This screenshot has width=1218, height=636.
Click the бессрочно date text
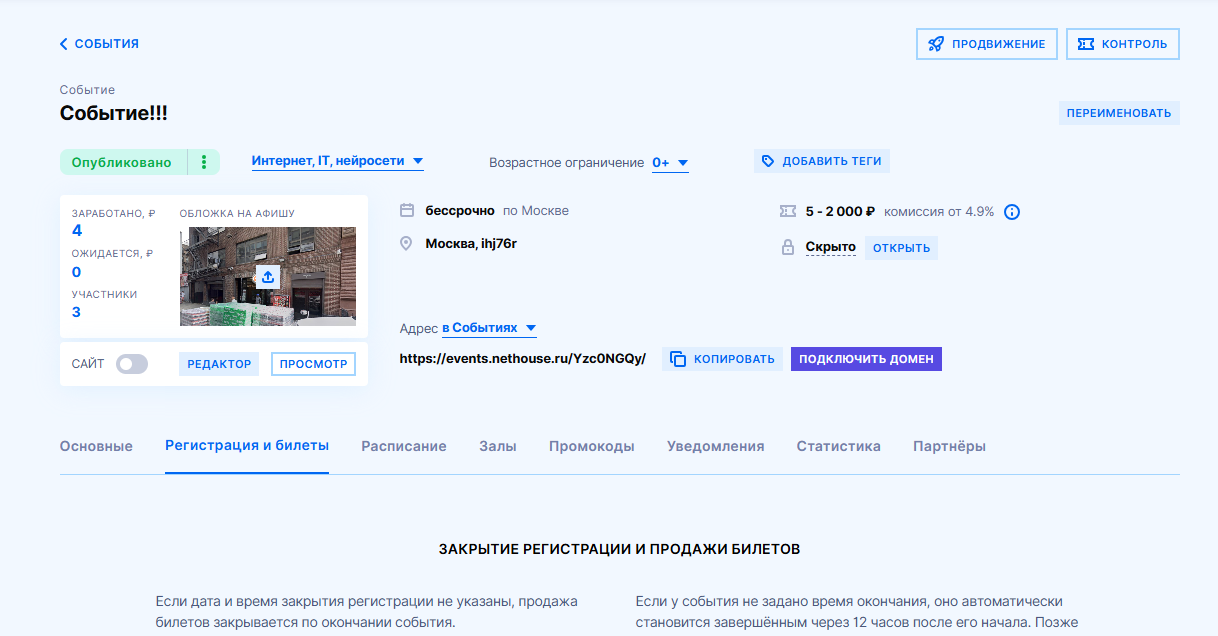pyautogui.click(x=460, y=211)
